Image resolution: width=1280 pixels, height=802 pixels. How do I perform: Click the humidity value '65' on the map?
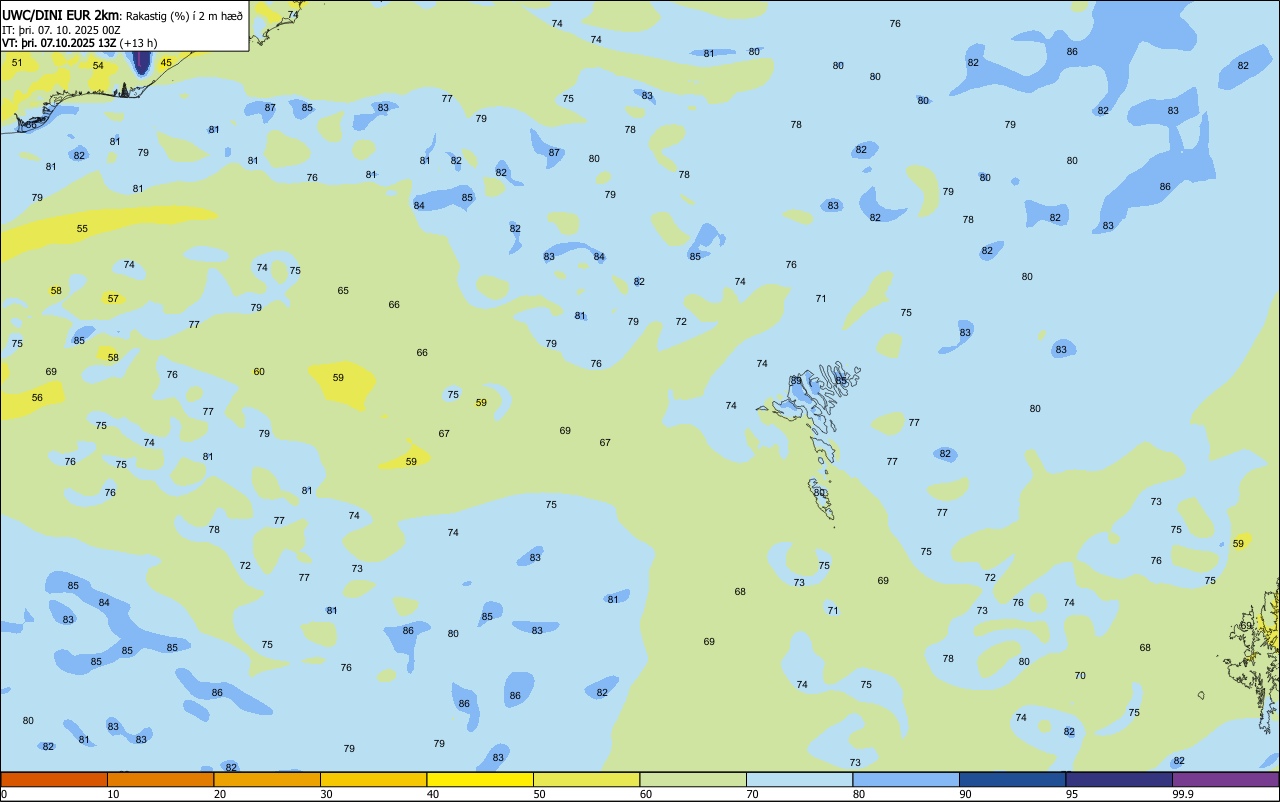click(343, 290)
